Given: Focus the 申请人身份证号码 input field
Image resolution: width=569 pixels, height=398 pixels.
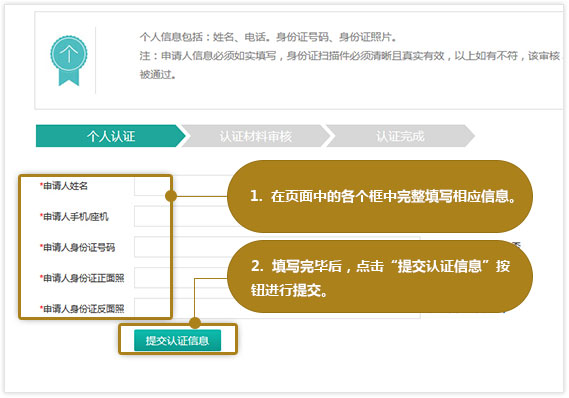Looking at the screenshot, I should pos(278,247).
